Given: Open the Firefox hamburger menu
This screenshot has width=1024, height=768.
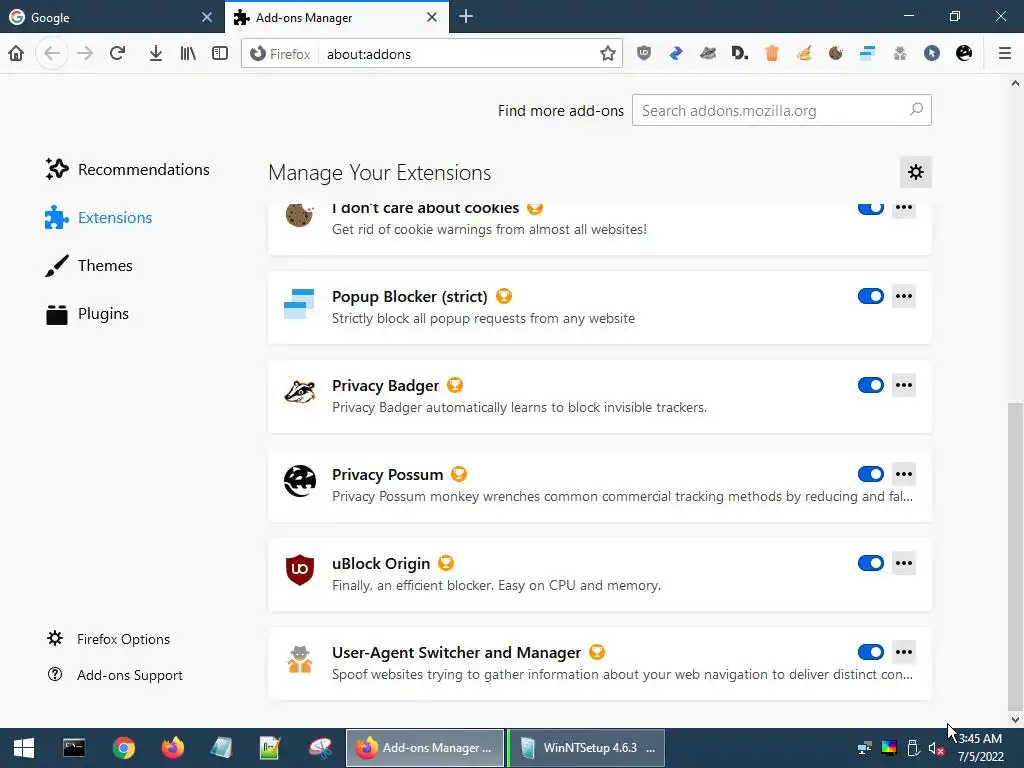Looking at the screenshot, I should coord(1005,53).
